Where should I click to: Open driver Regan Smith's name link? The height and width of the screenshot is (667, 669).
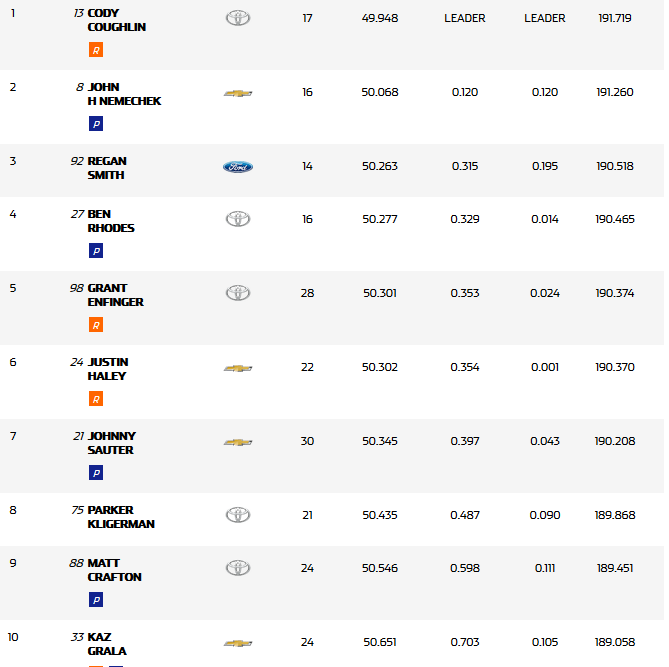tap(107, 168)
